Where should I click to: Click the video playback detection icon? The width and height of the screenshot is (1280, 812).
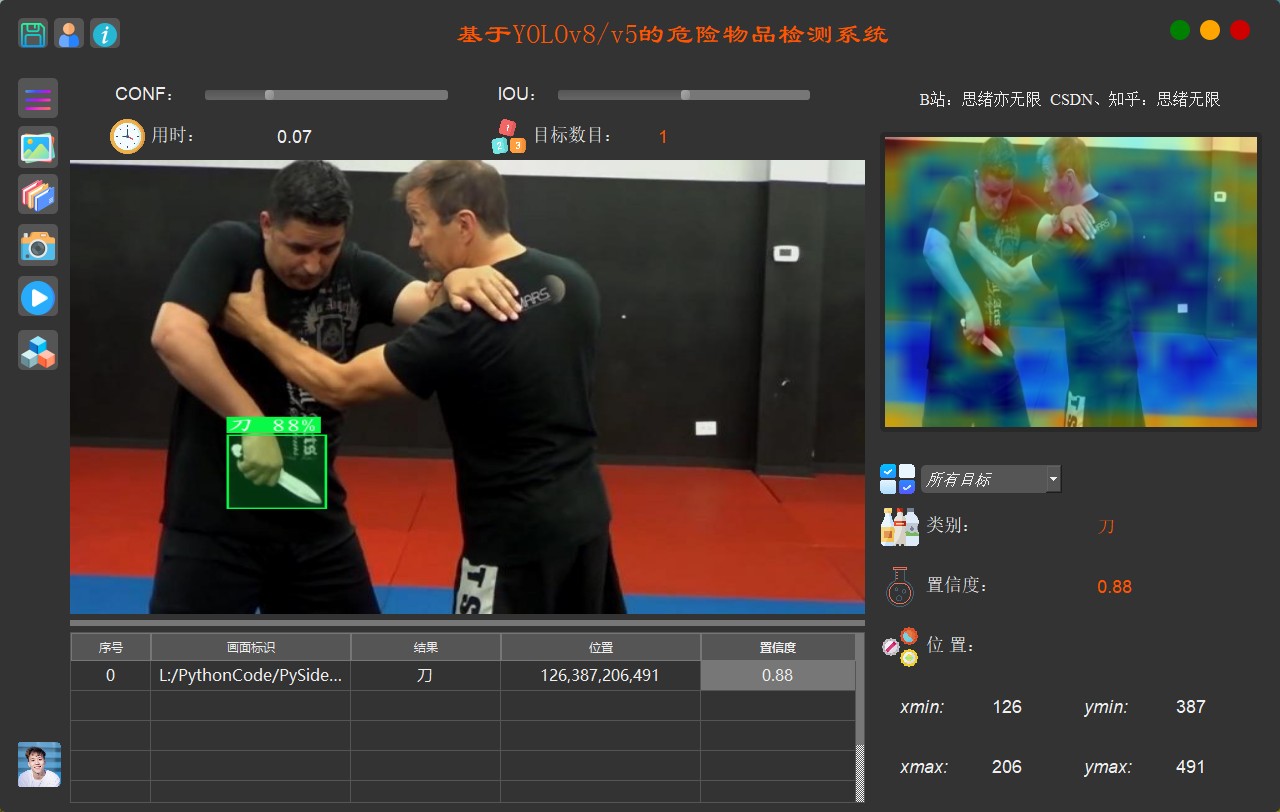[x=37, y=297]
